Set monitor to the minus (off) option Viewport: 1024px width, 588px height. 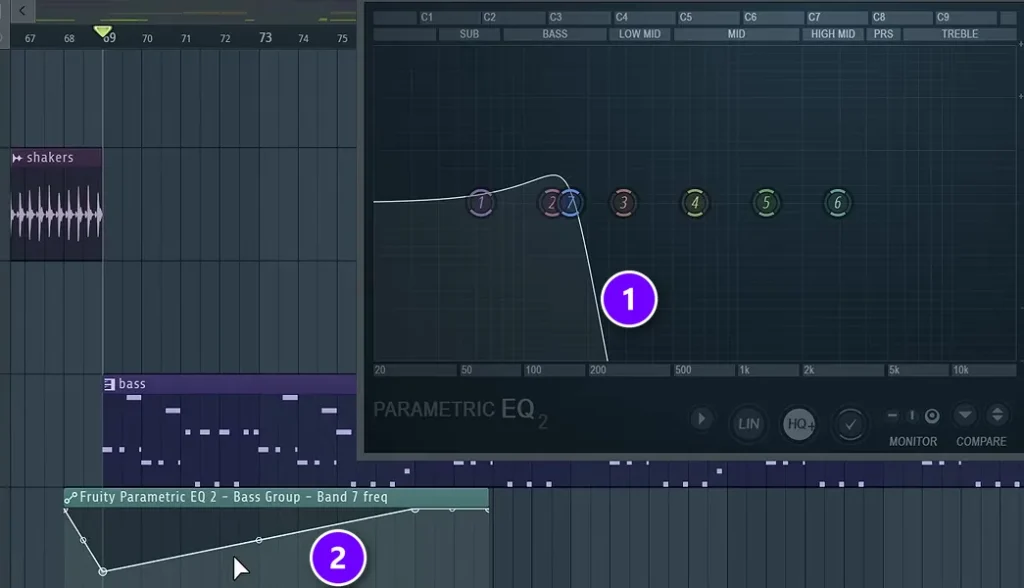coord(892,415)
